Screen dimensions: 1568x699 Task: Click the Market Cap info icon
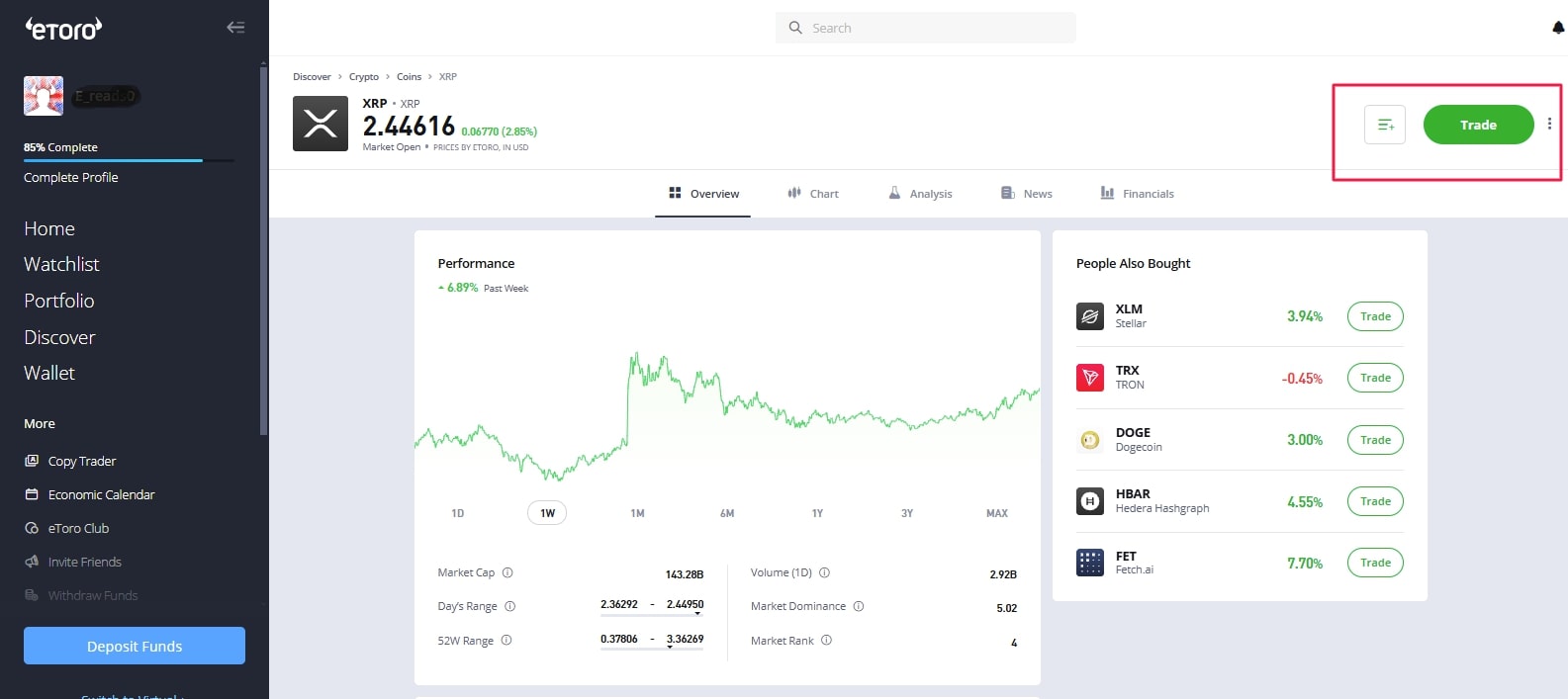[507, 572]
